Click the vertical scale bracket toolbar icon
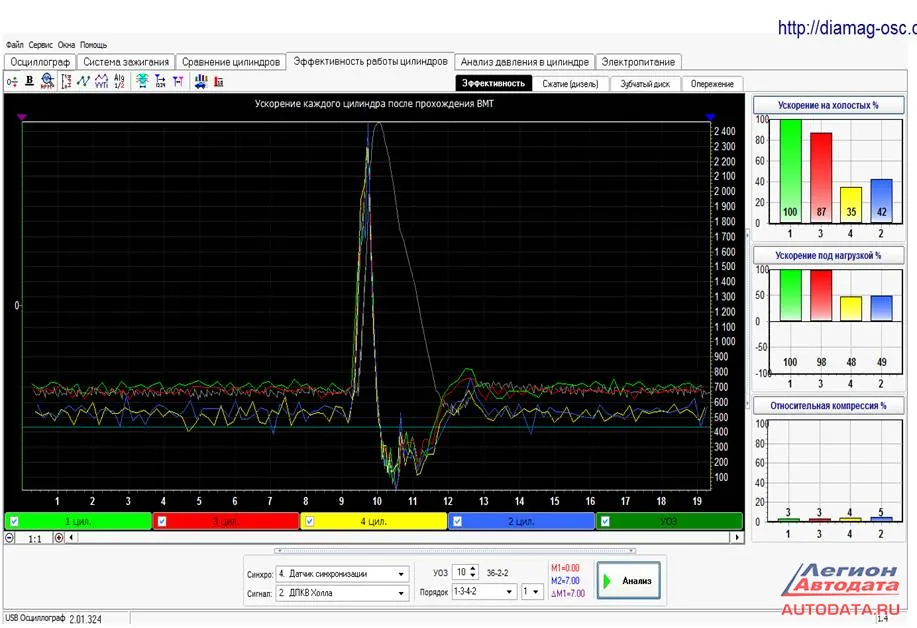Image resolution: width=917 pixels, height=628 pixels. 66,81
